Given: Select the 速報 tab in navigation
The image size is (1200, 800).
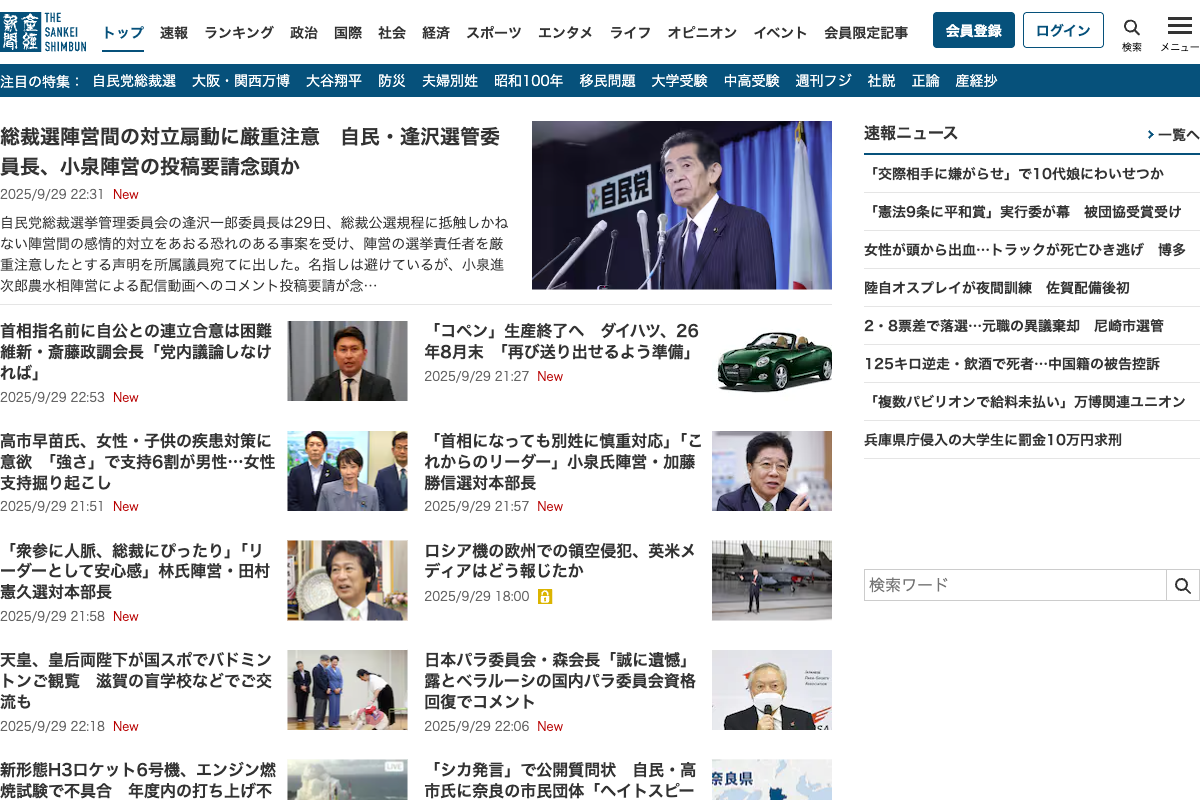Looking at the screenshot, I should coord(174,32).
